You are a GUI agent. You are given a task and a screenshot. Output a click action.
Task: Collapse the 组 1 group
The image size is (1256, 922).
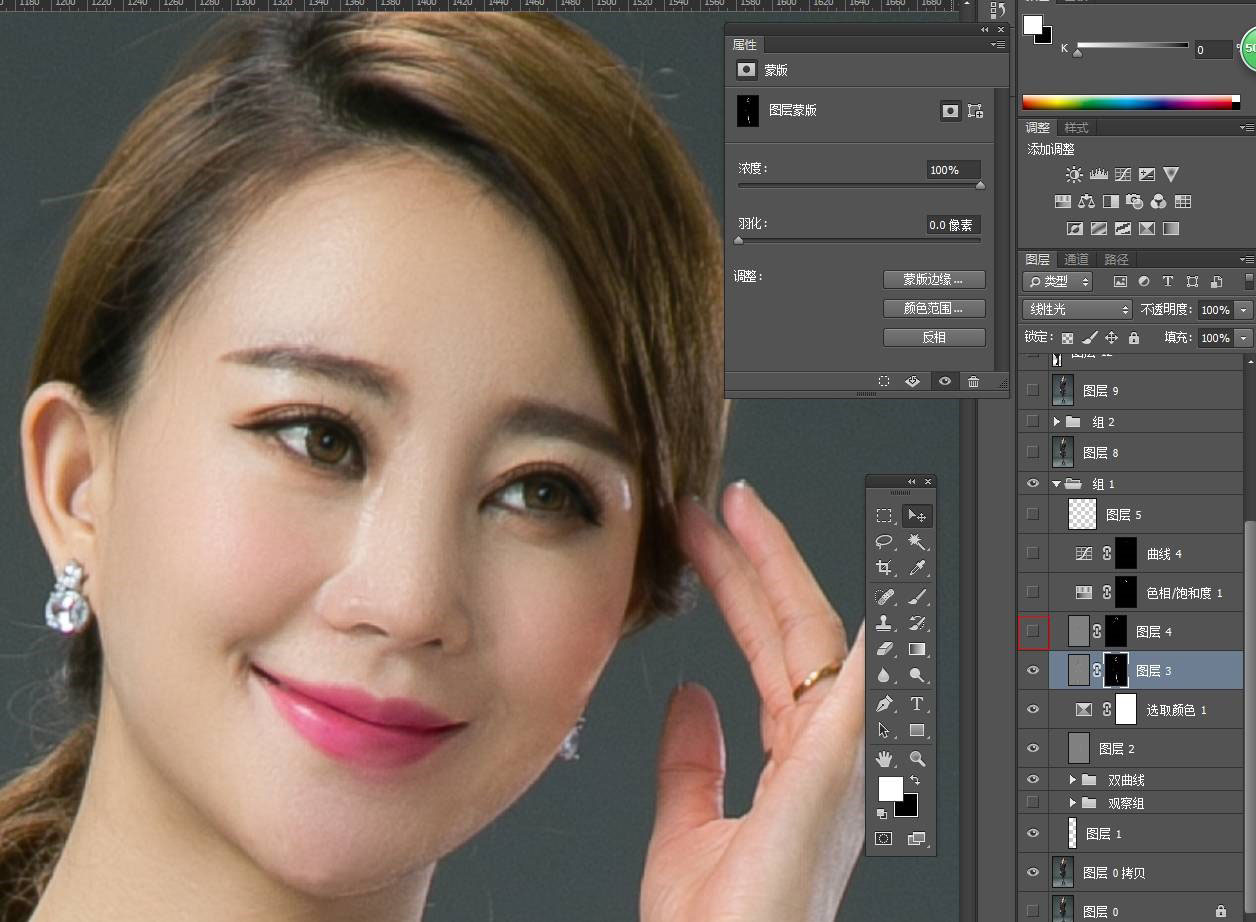coord(1057,484)
